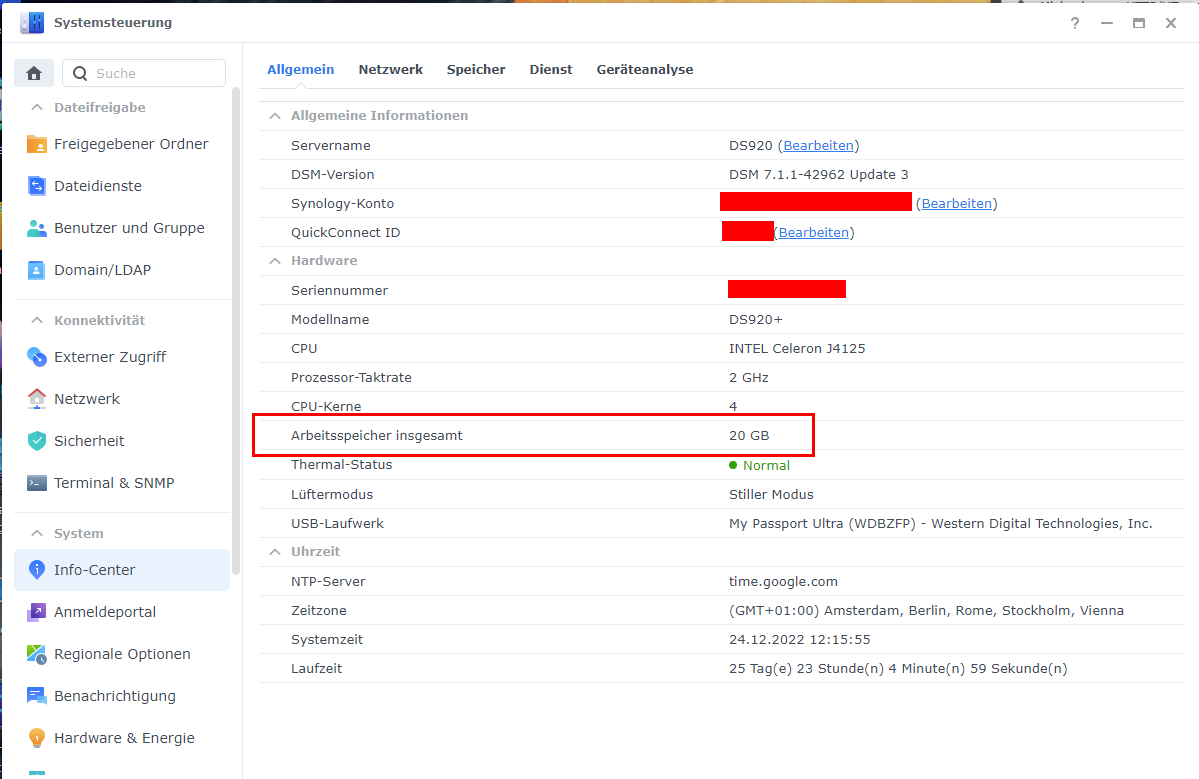This screenshot has height=779, width=1199.
Task: Open the Freigegebener Ordner folder icon
Action: pyautogui.click(x=36, y=144)
